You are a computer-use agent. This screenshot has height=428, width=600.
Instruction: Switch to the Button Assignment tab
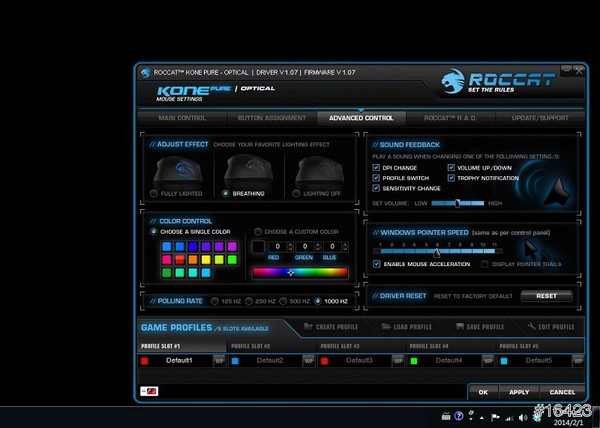tap(265, 118)
